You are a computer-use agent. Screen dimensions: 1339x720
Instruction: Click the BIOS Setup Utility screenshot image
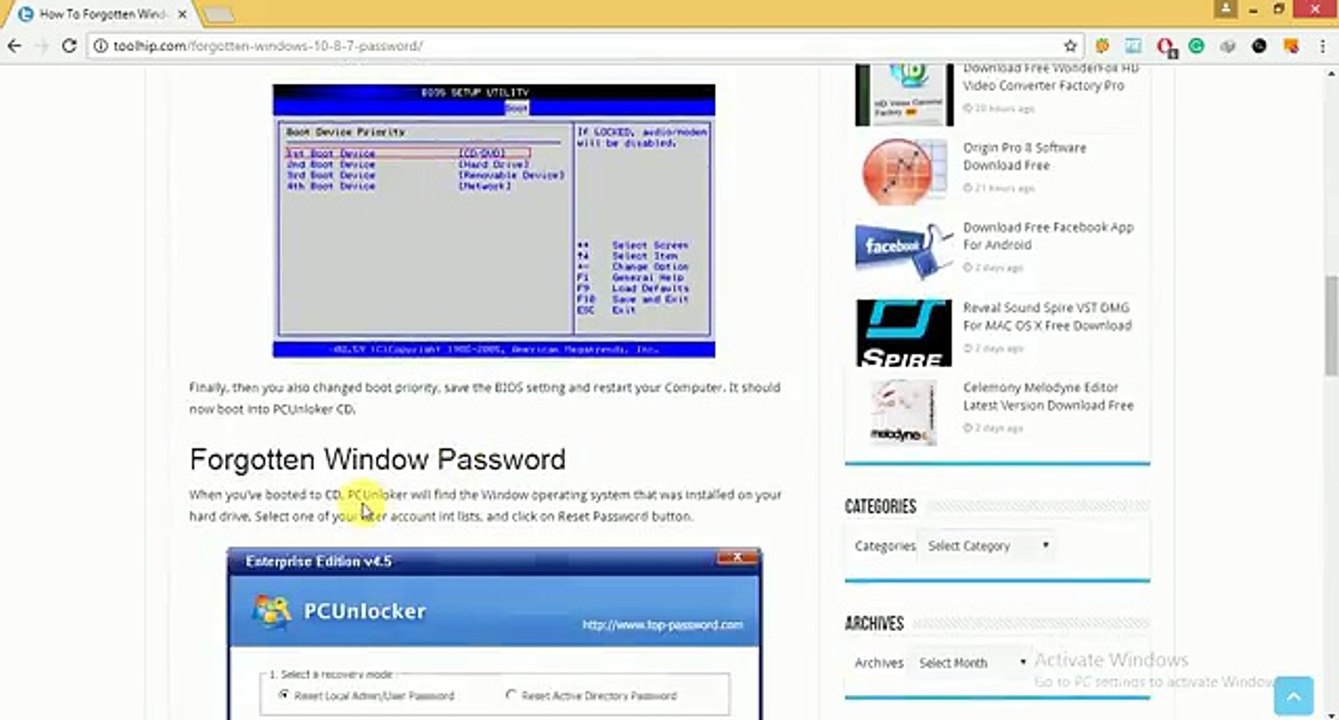click(494, 221)
